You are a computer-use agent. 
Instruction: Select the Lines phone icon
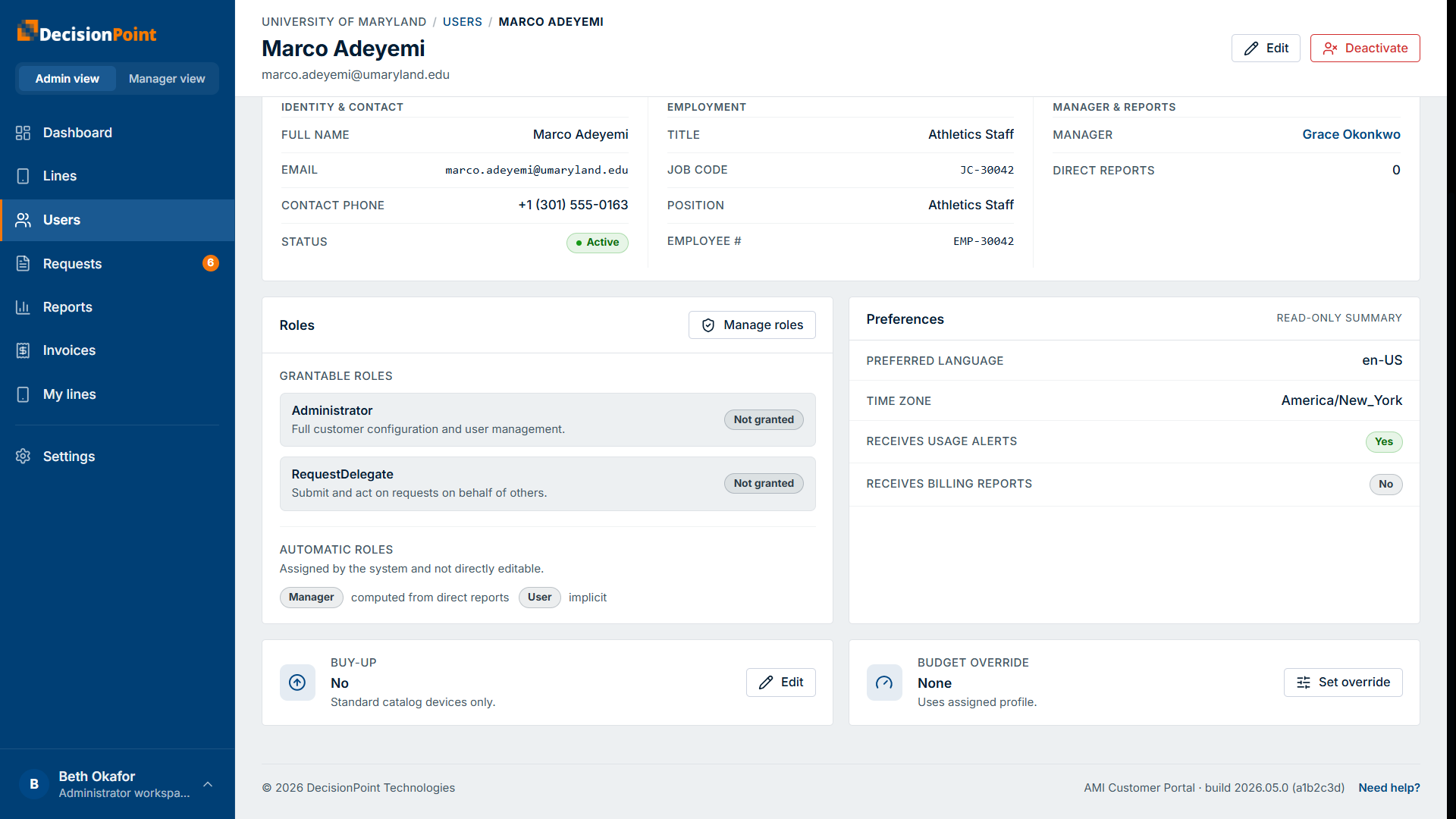pos(23,176)
